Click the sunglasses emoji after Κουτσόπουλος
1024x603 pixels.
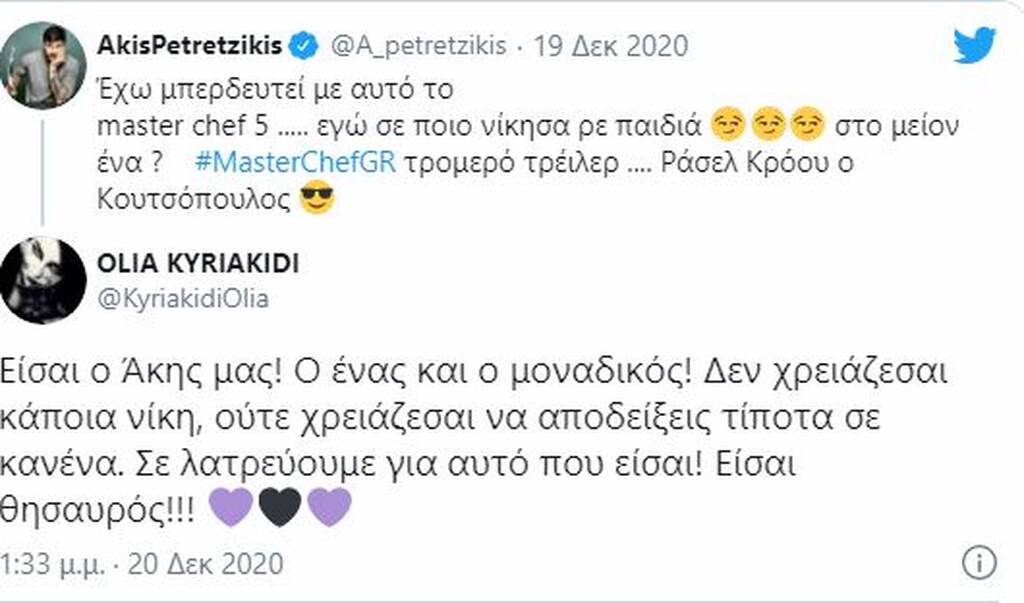[x=317, y=199]
